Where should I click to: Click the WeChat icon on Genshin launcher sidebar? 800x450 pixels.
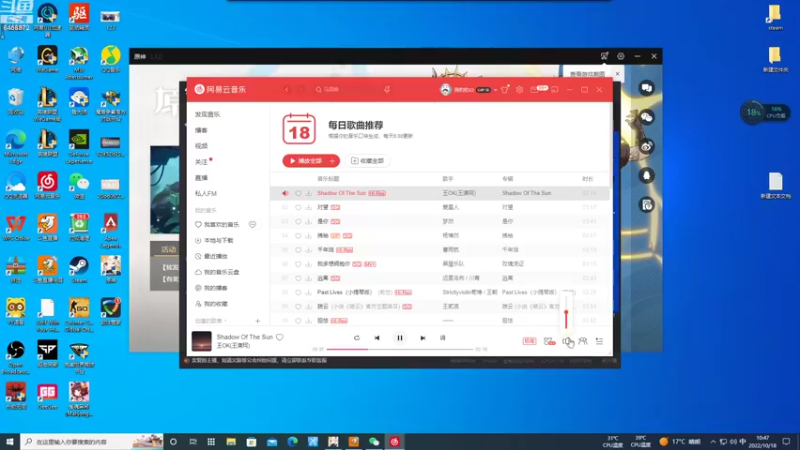(646, 117)
